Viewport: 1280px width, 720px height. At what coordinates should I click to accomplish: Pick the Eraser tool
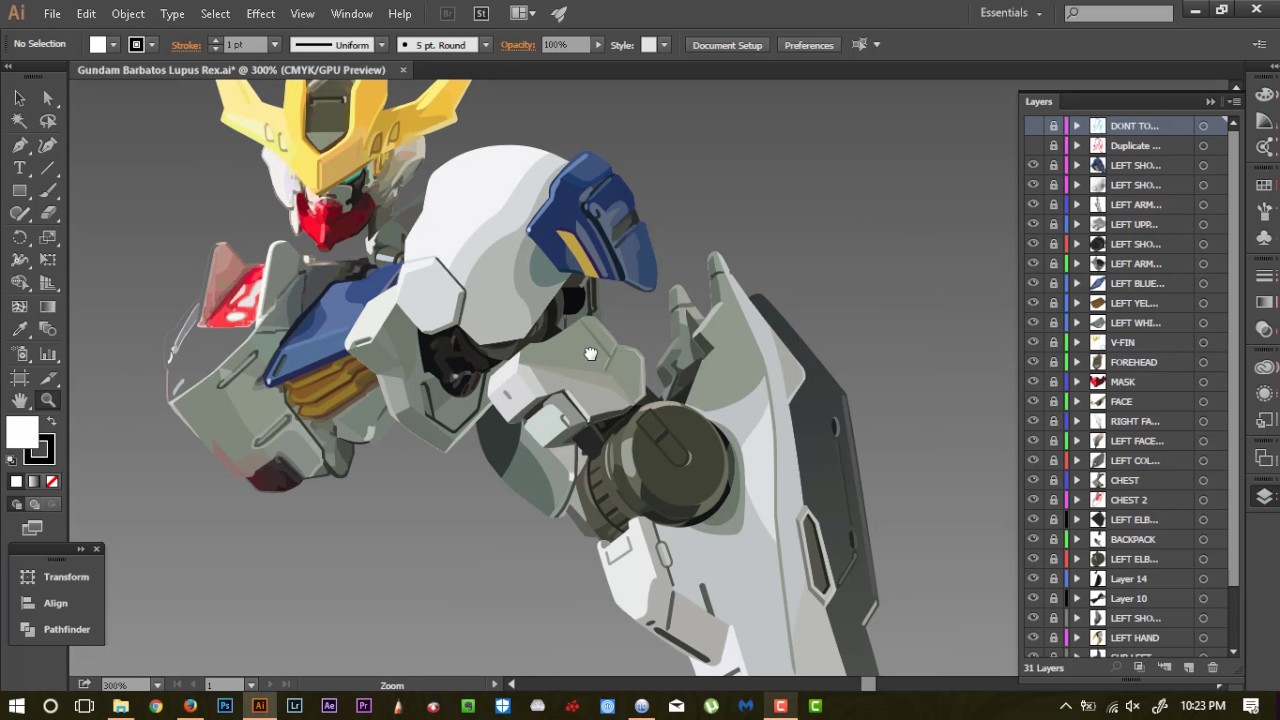pos(48,214)
